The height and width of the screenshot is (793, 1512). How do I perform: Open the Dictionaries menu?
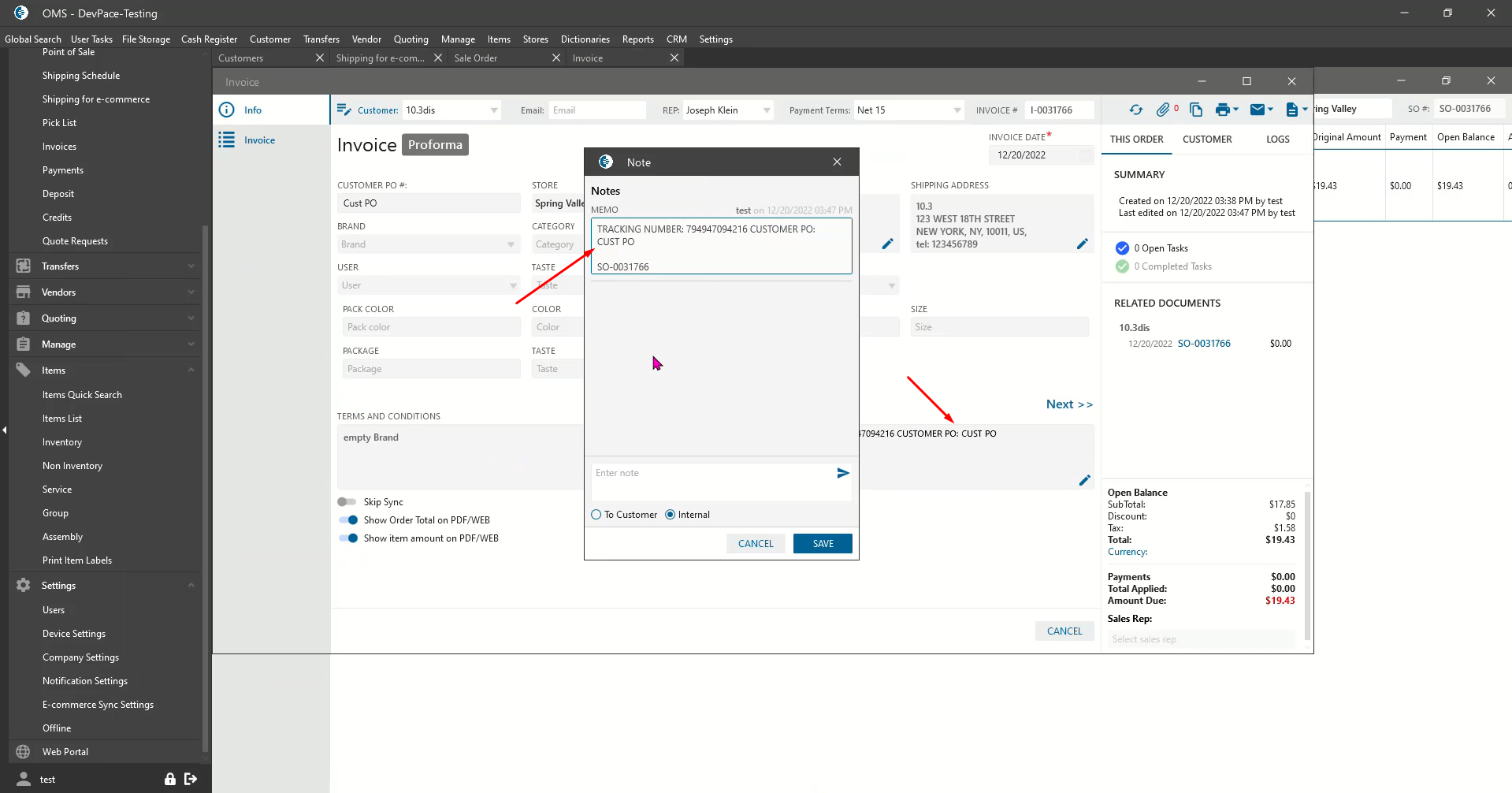pyautogui.click(x=585, y=39)
